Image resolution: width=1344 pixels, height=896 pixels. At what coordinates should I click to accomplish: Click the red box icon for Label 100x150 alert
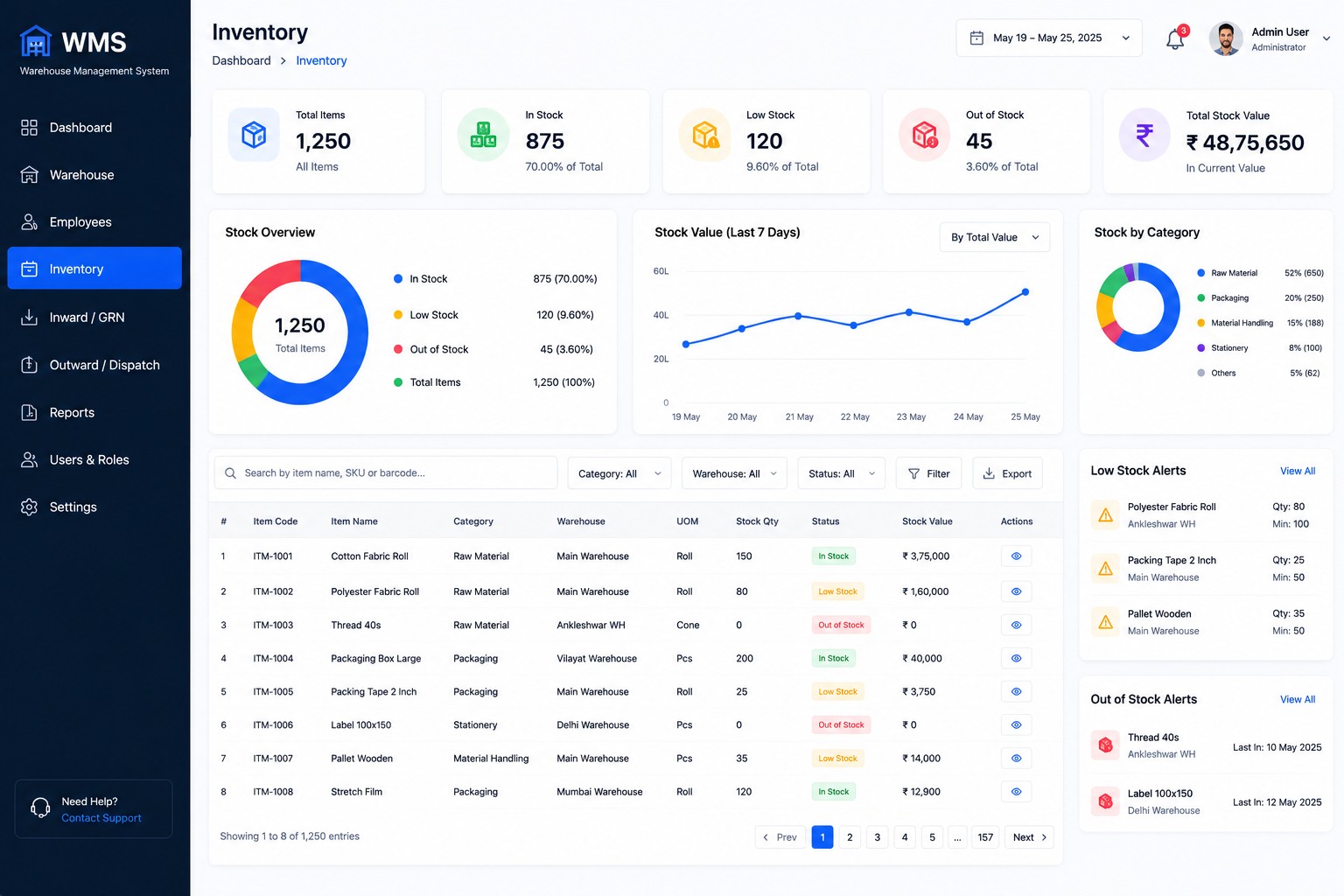[x=1106, y=801]
